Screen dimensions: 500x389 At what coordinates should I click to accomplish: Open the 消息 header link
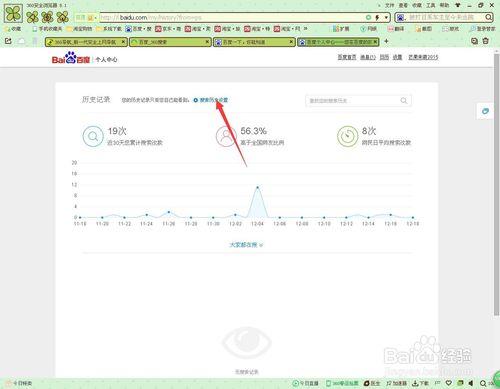(x=368, y=57)
